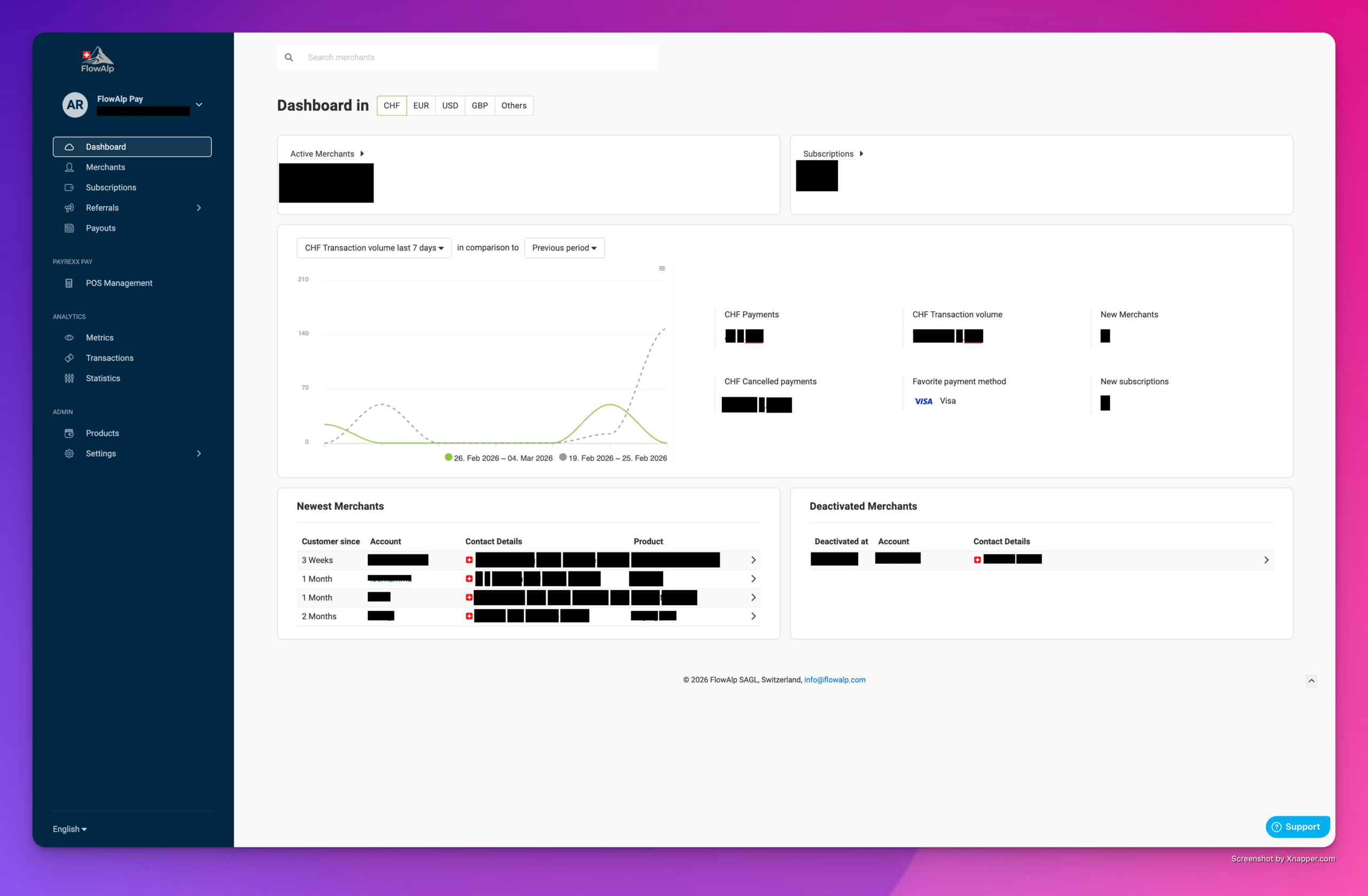Open the chart hamburger menu icon
Image resolution: width=1368 pixels, height=896 pixels.
click(662, 268)
